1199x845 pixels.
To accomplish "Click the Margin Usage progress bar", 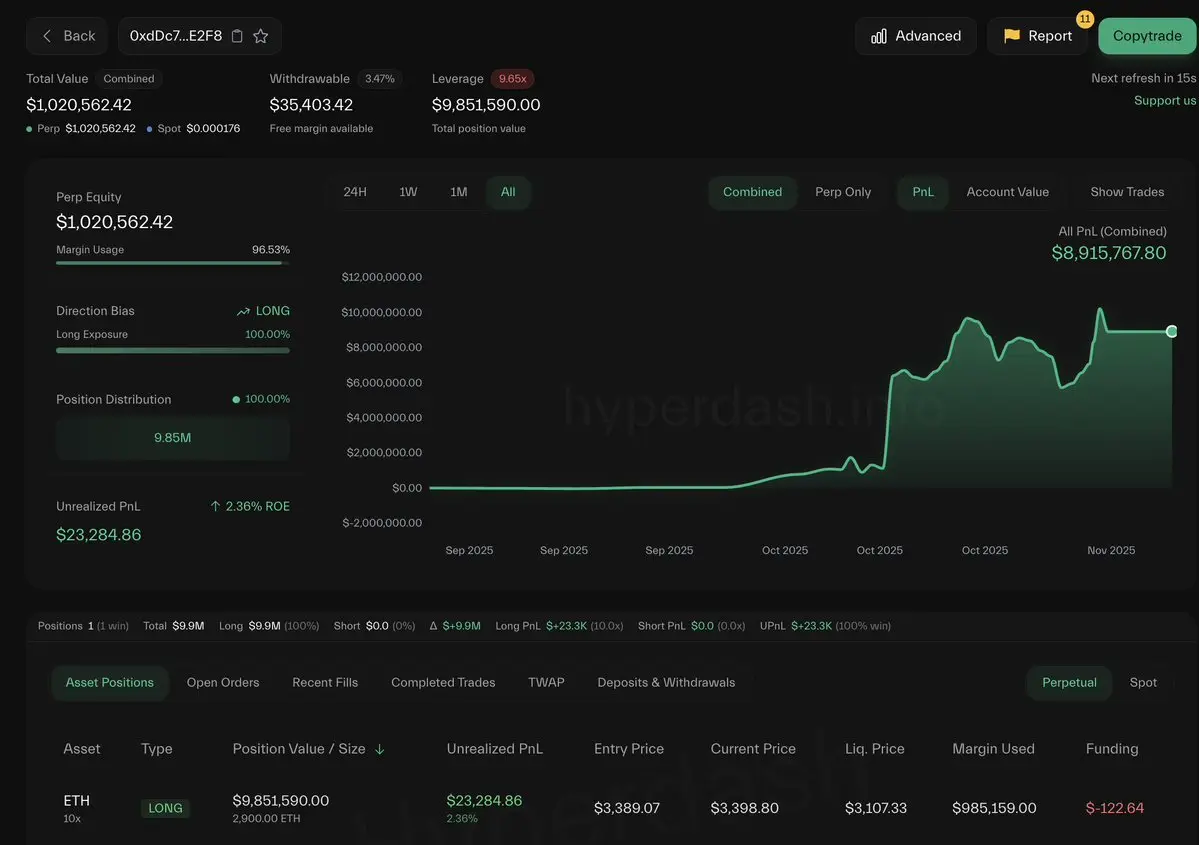I will click(x=173, y=263).
